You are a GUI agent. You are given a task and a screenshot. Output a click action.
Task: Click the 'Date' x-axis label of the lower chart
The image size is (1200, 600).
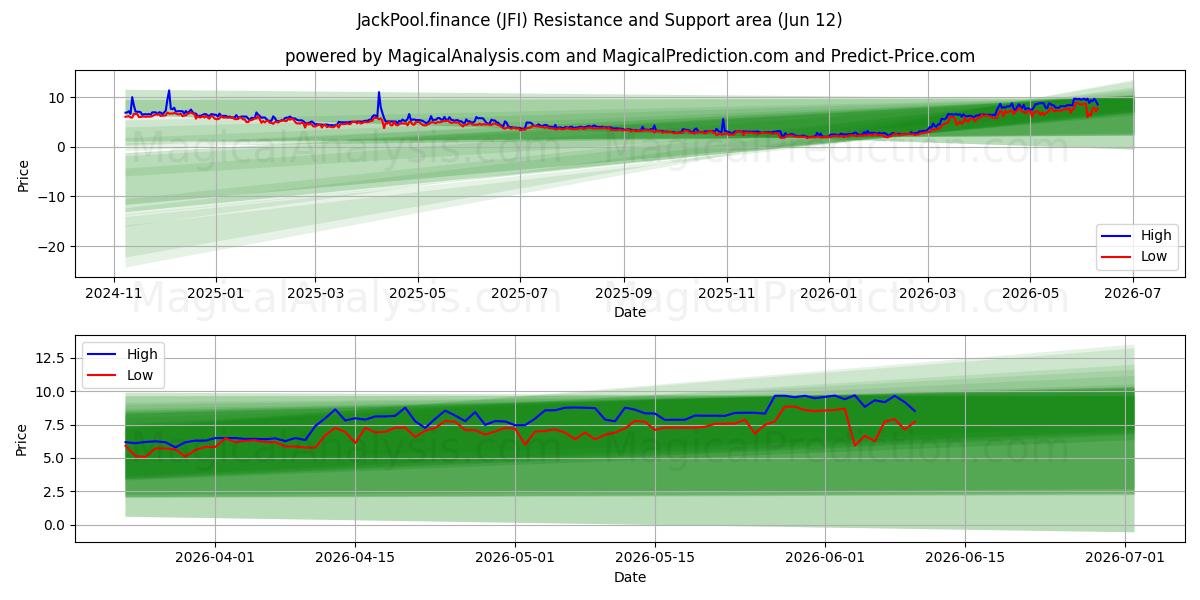pos(630,577)
